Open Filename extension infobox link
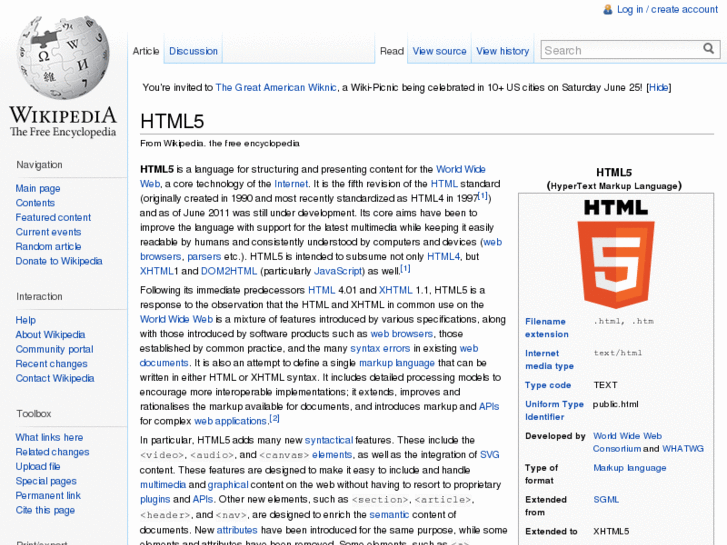Screen dimensions: 727x545 point(547,327)
